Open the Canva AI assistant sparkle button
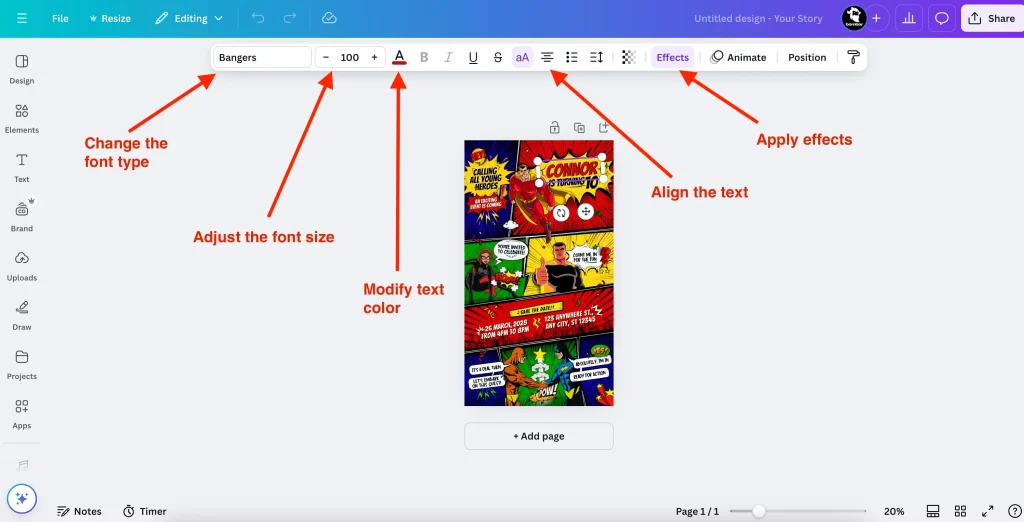This screenshot has height=522, width=1024. pyautogui.click(x=22, y=497)
